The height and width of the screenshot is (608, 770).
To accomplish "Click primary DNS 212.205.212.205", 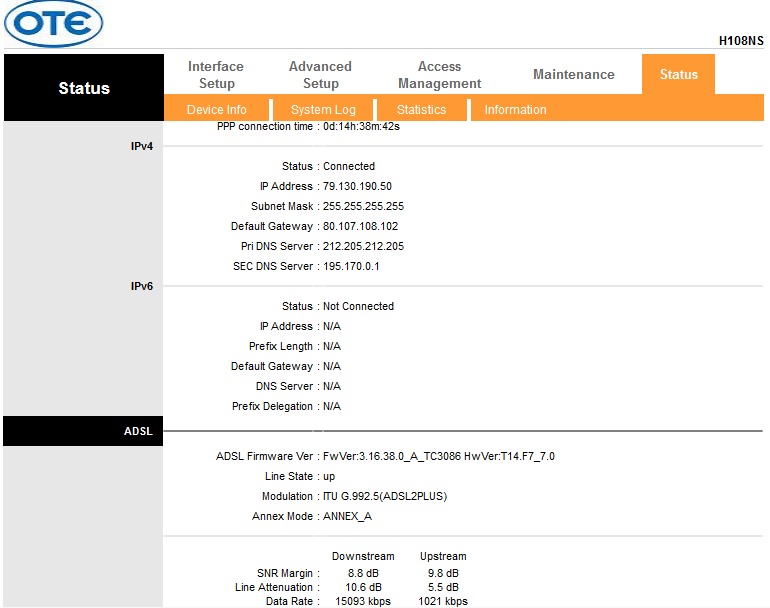I will pos(363,246).
